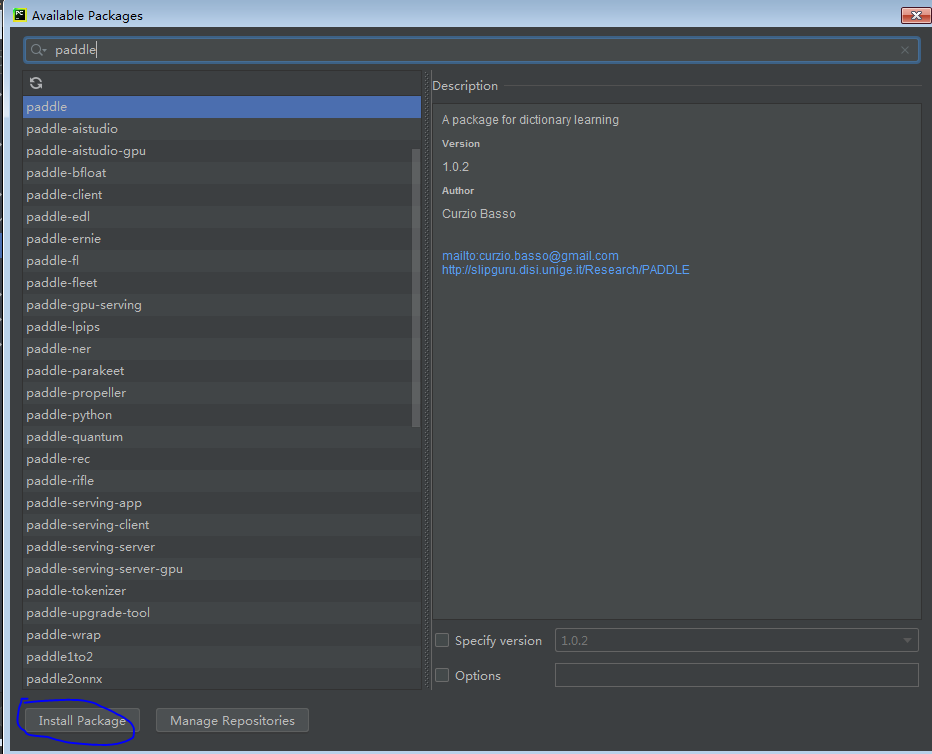Screen dimensions: 932x754
Task: Select the paddle-quantum package
Action: 74,436
